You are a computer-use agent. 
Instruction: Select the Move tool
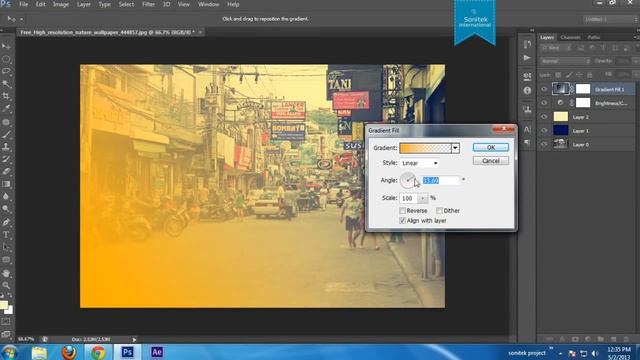pyautogui.click(x=6, y=47)
